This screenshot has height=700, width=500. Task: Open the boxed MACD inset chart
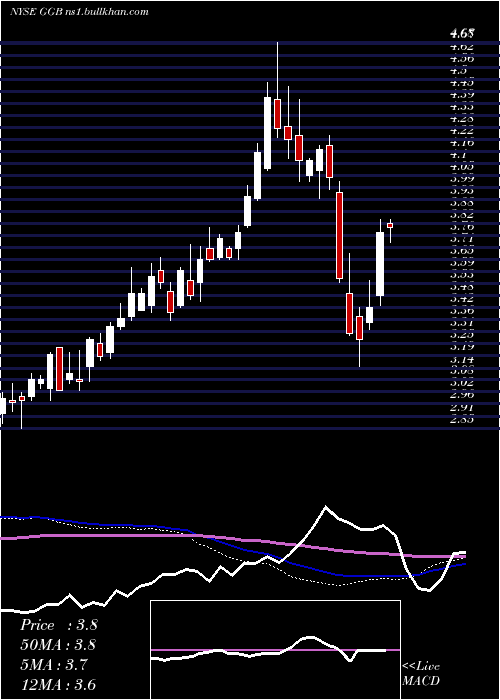275,650
